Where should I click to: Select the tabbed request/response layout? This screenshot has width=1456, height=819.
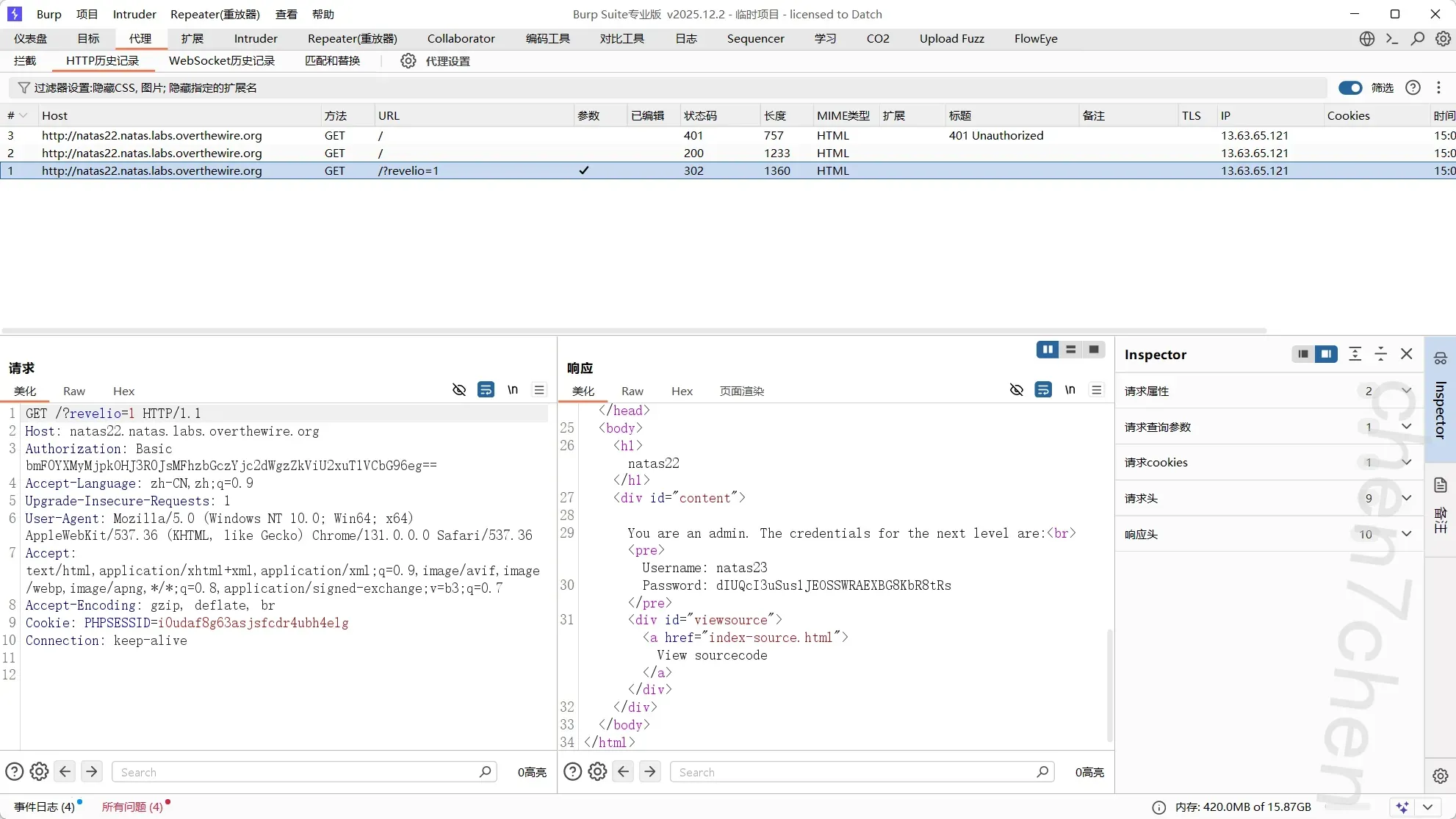click(1094, 350)
